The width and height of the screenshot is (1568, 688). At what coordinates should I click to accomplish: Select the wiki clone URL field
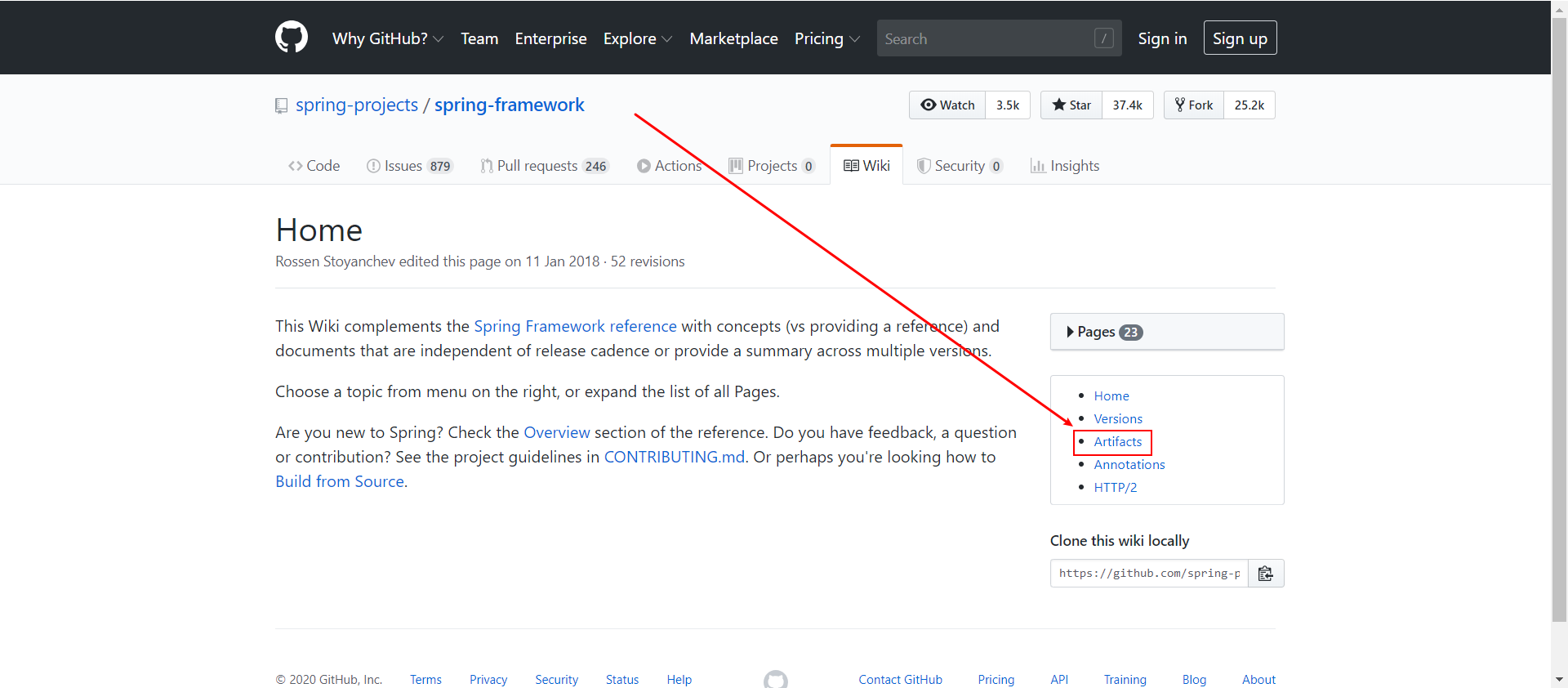click(x=1149, y=573)
